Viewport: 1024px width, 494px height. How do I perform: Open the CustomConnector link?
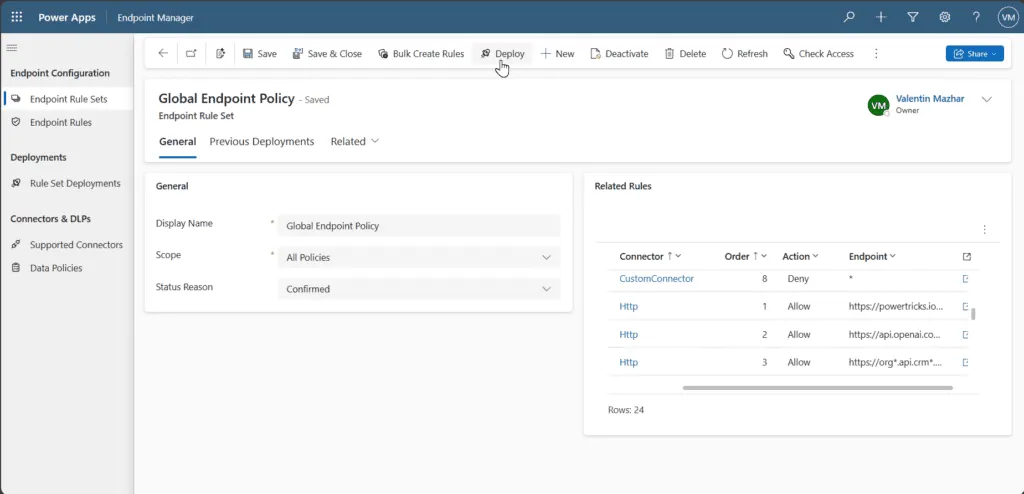point(656,278)
